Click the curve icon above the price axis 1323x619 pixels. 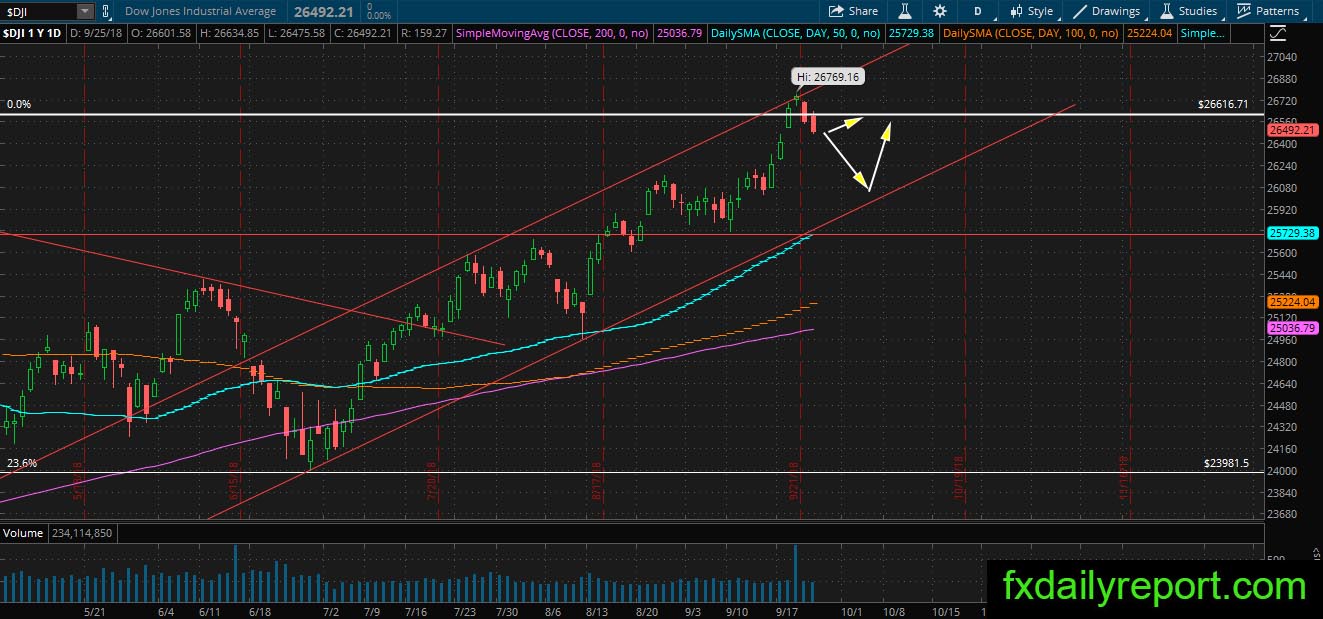coord(1277,33)
